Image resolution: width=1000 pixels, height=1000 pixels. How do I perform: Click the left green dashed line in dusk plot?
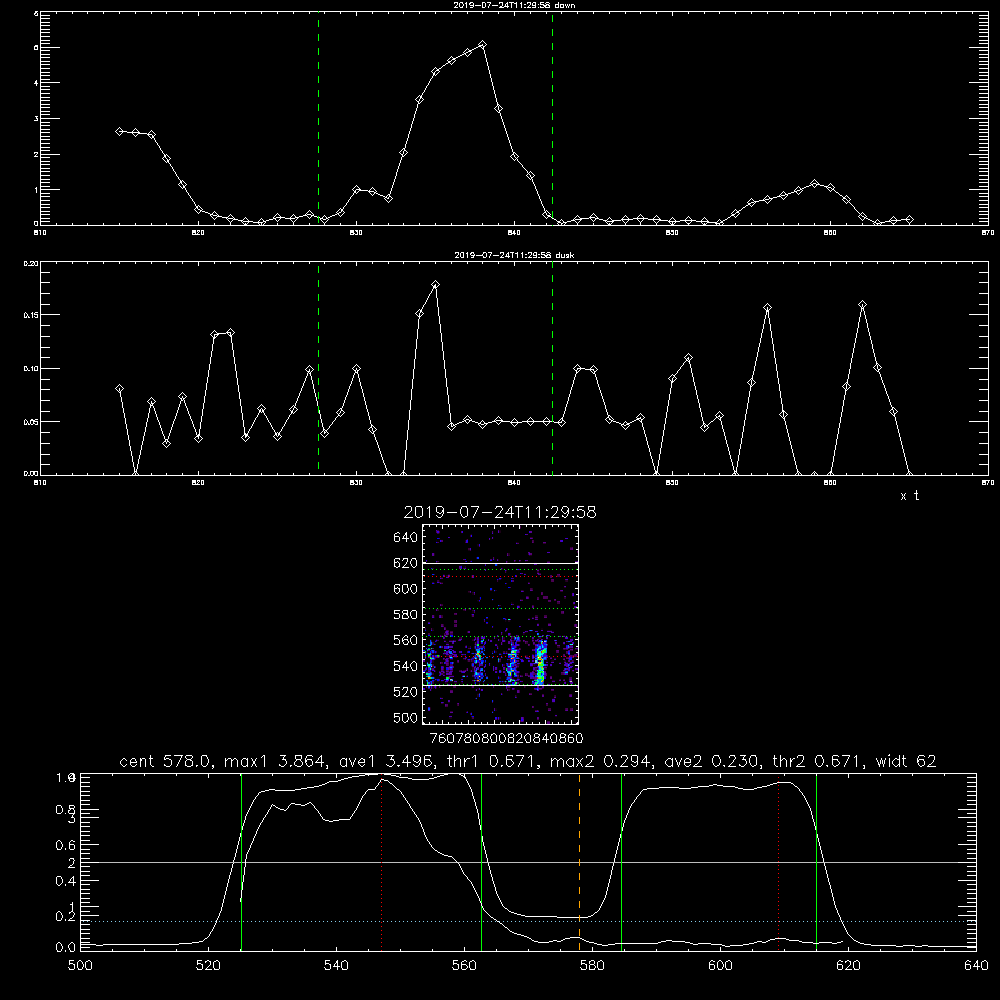pyautogui.click(x=318, y=368)
